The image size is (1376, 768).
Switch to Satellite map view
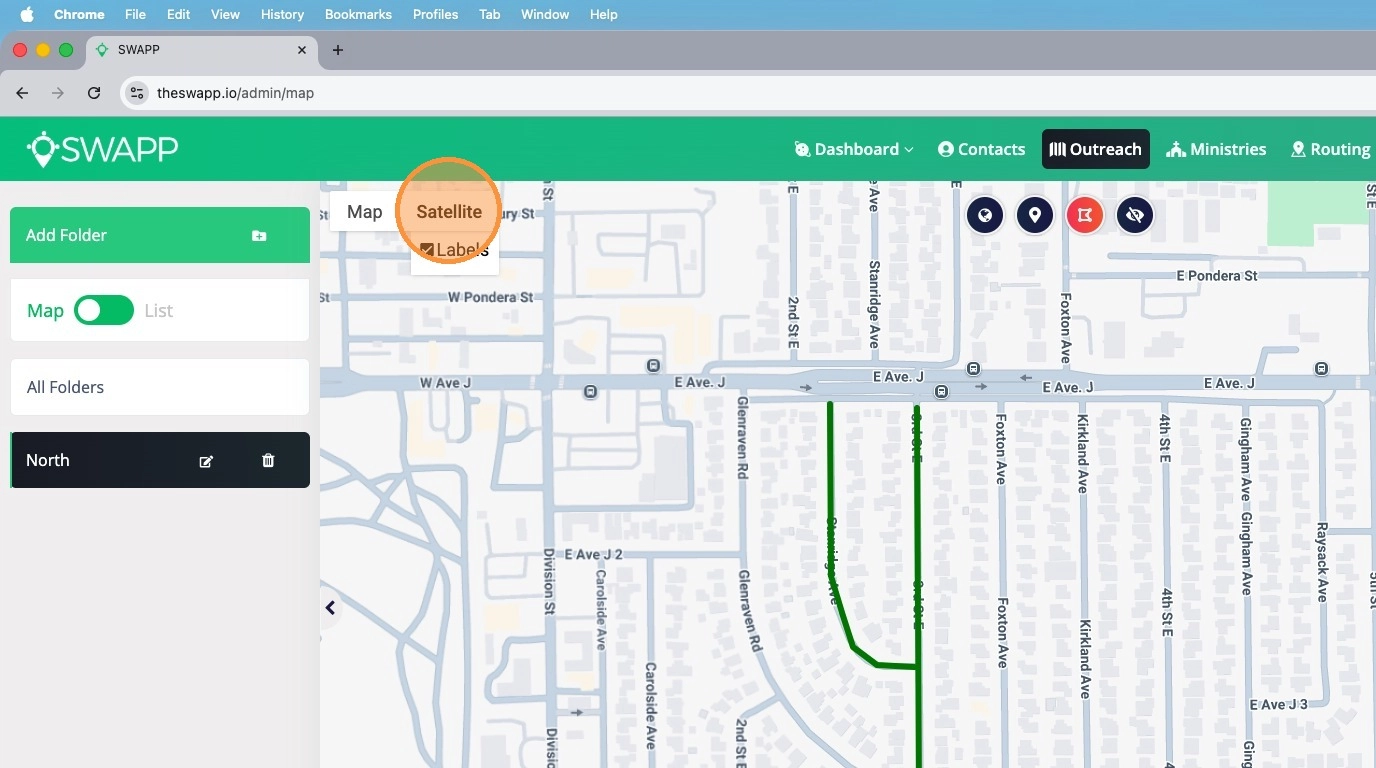[449, 211]
